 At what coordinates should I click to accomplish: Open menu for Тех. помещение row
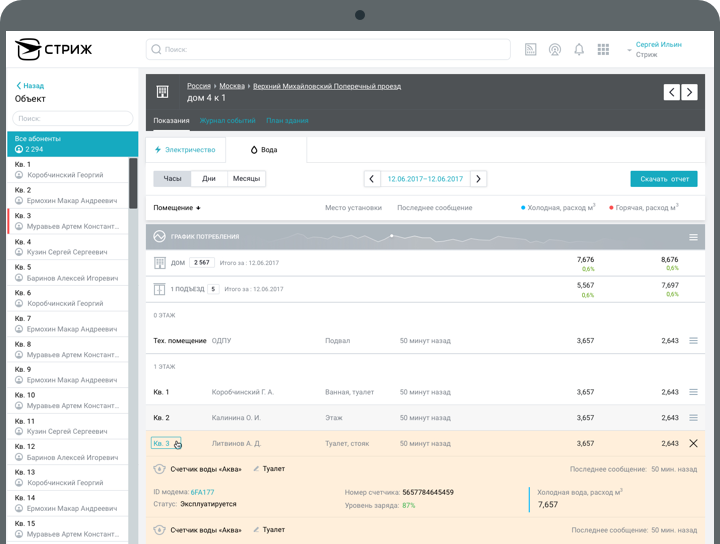tap(693, 341)
